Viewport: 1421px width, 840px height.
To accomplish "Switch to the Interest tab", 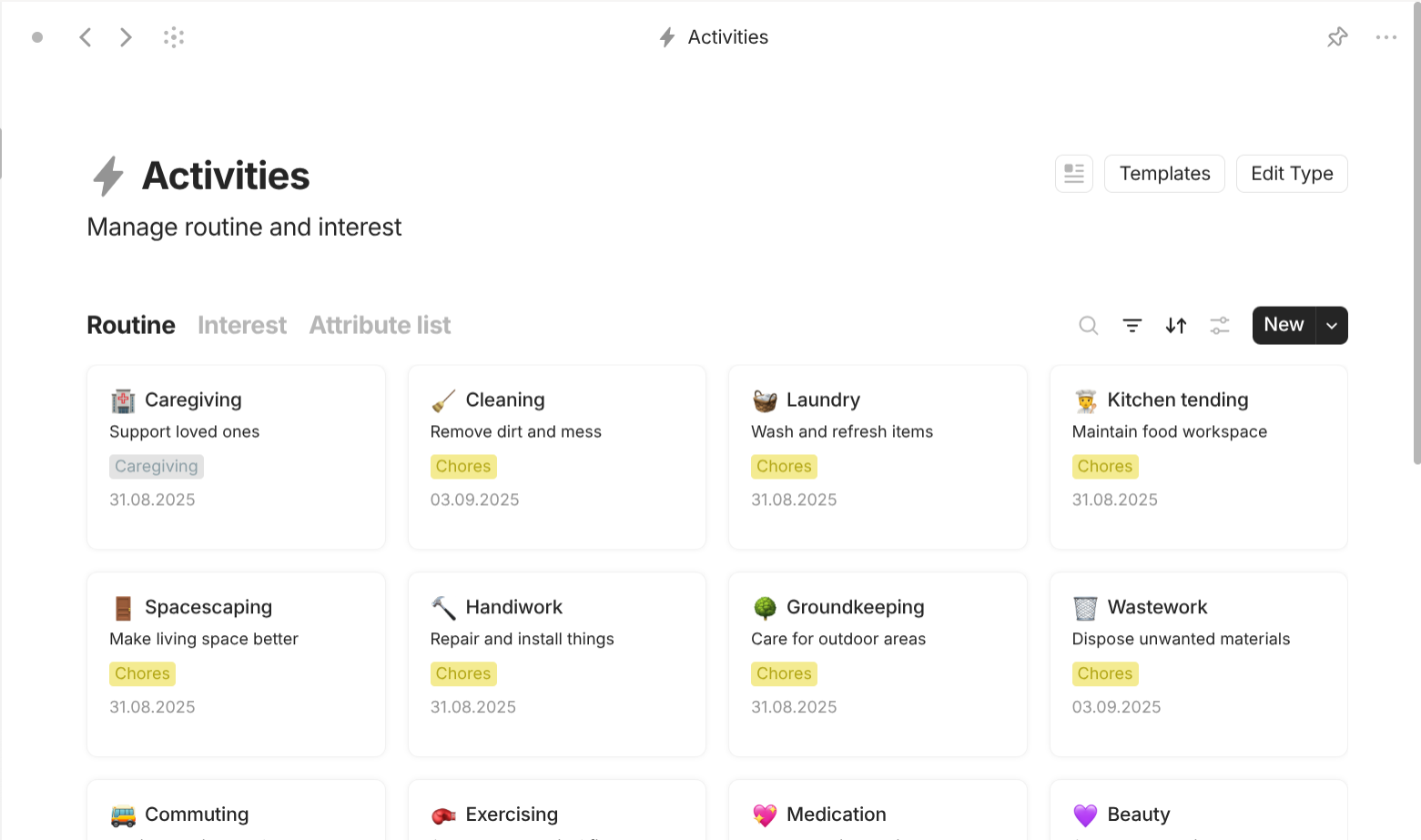I will (241, 325).
